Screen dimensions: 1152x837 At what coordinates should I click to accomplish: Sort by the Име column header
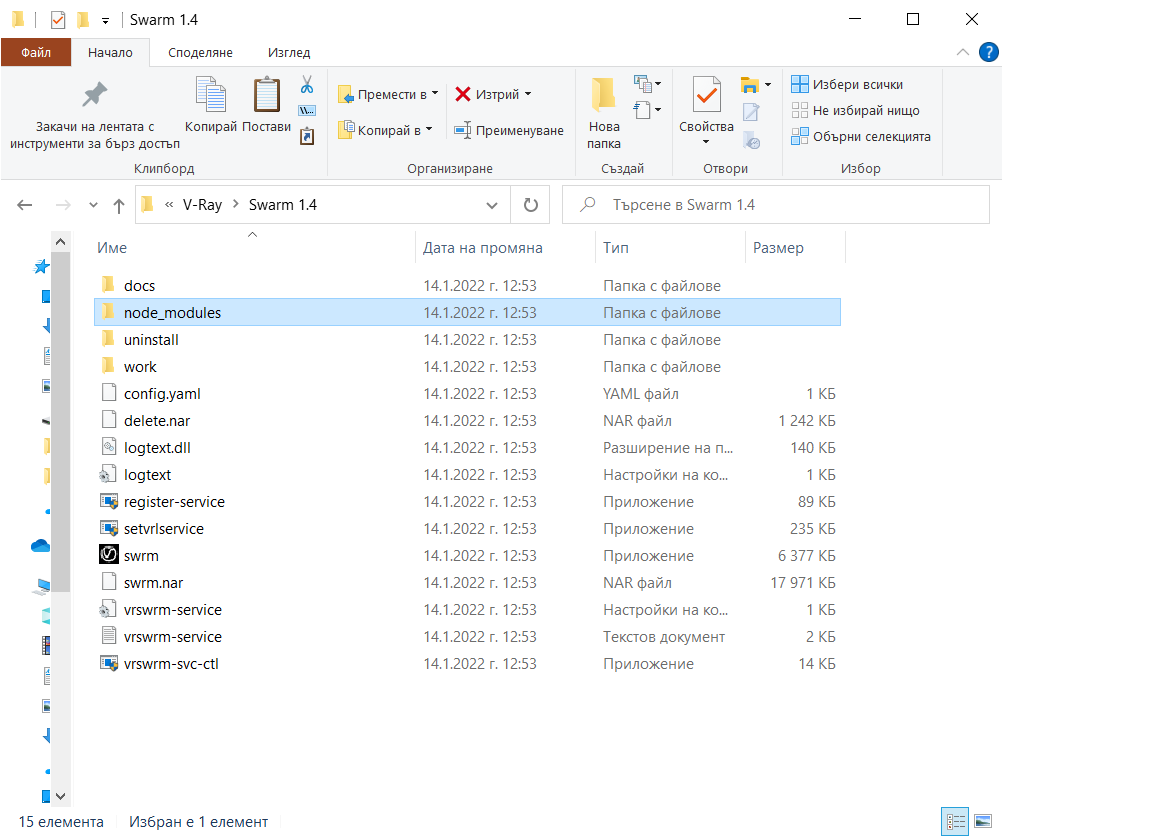coord(253,248)
